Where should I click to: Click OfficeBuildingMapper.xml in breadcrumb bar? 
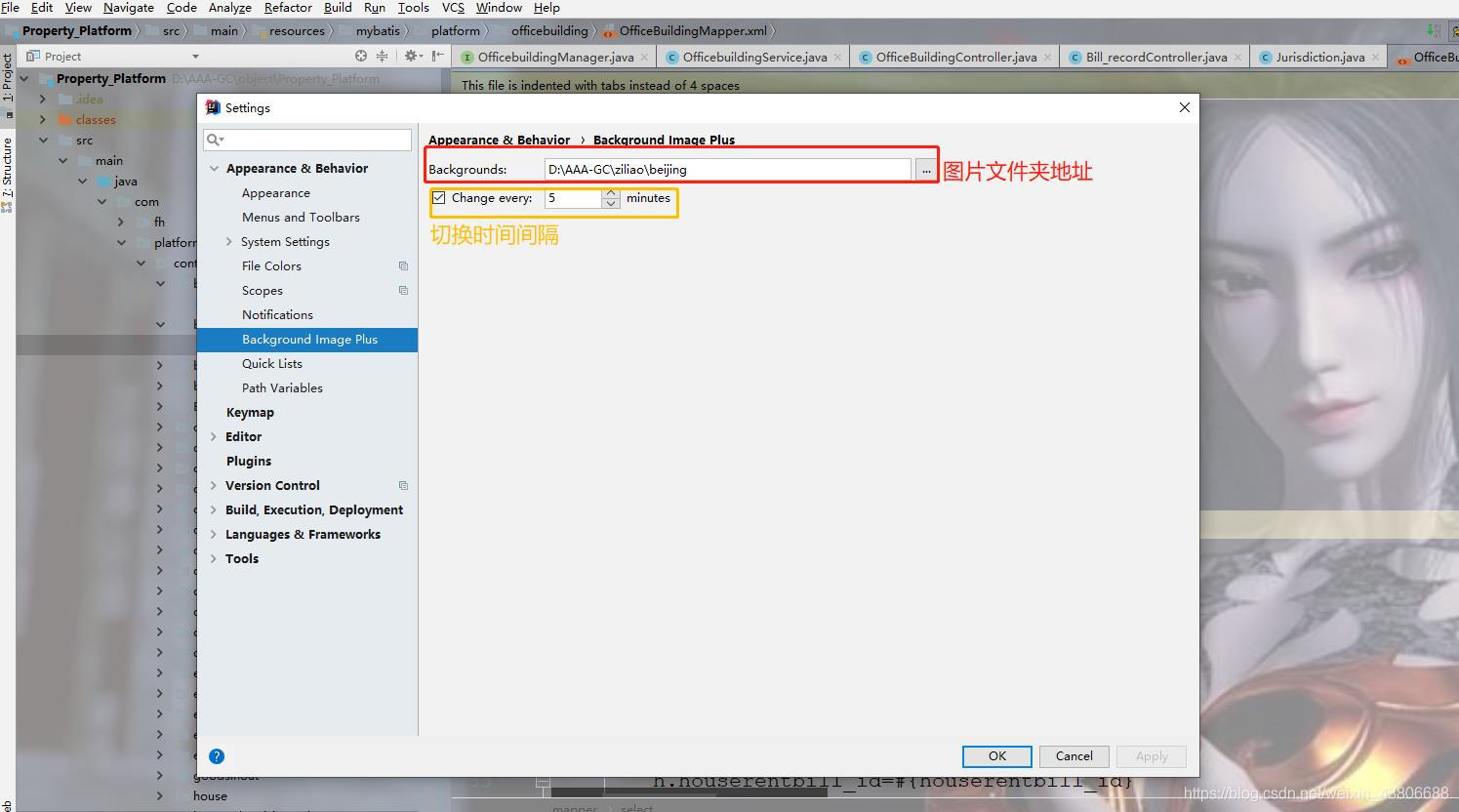coord(693,31)
